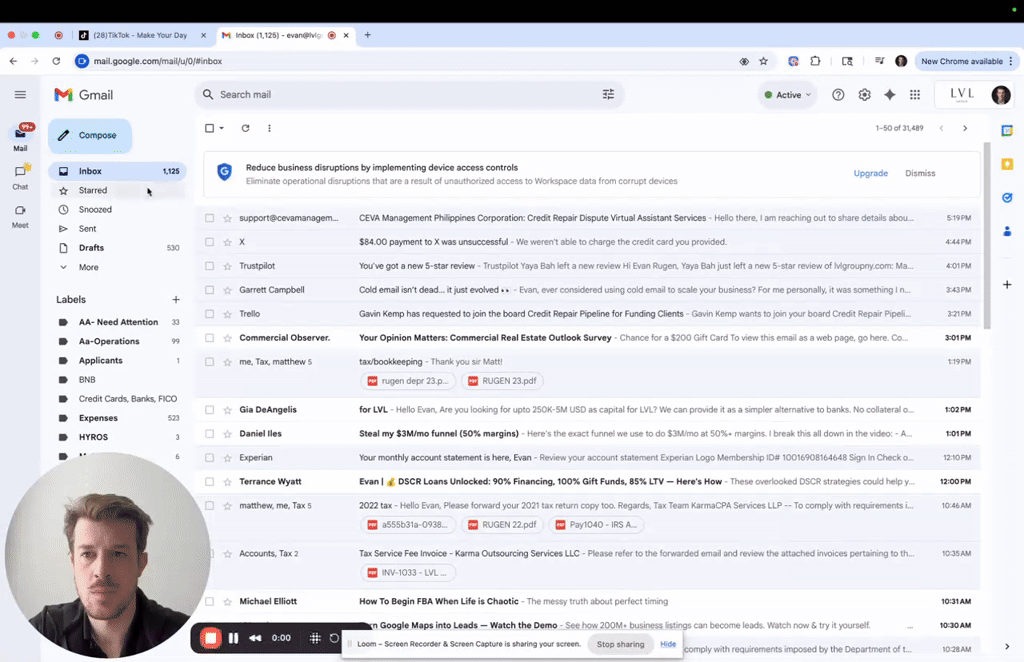
Task: Click the search magnifier icon
Action: coord(208,95)
